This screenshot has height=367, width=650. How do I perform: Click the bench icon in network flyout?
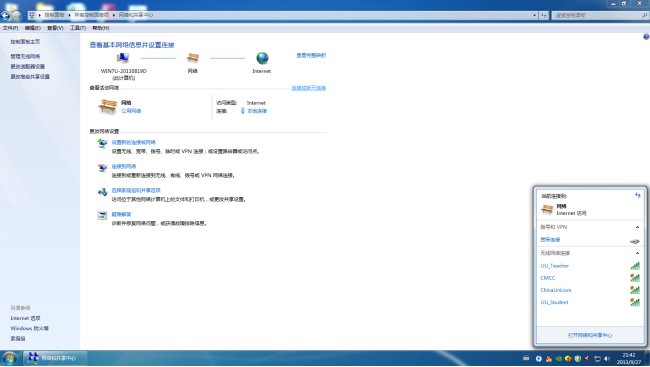pyautogui.click(x=547, y=209)
